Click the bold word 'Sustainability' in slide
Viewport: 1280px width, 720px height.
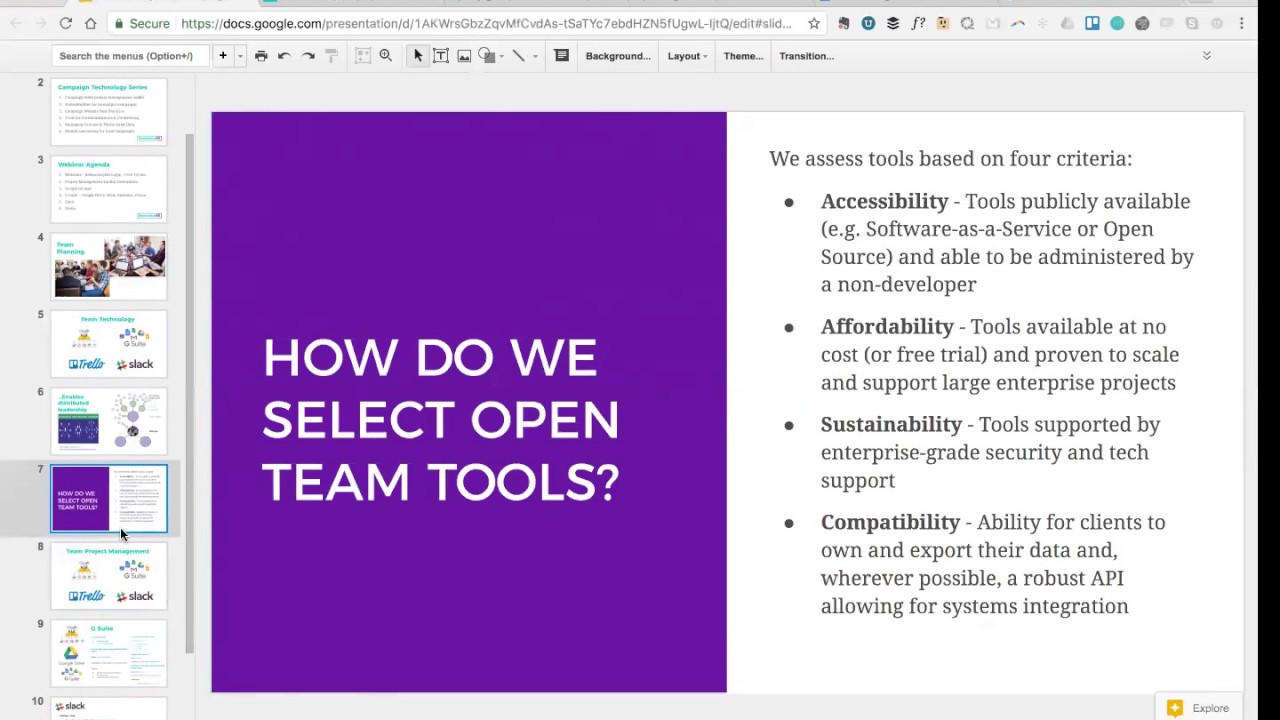point(891,424)
